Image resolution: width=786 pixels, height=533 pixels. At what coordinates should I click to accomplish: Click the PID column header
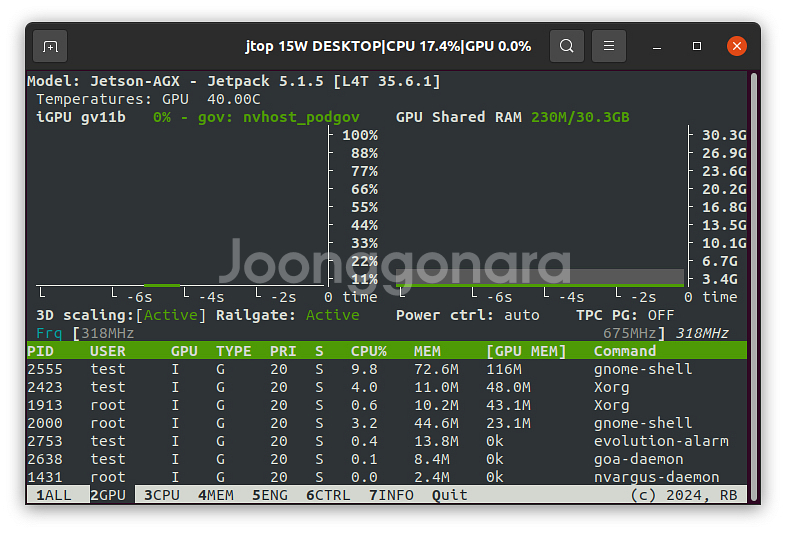(x=40, y=351)
